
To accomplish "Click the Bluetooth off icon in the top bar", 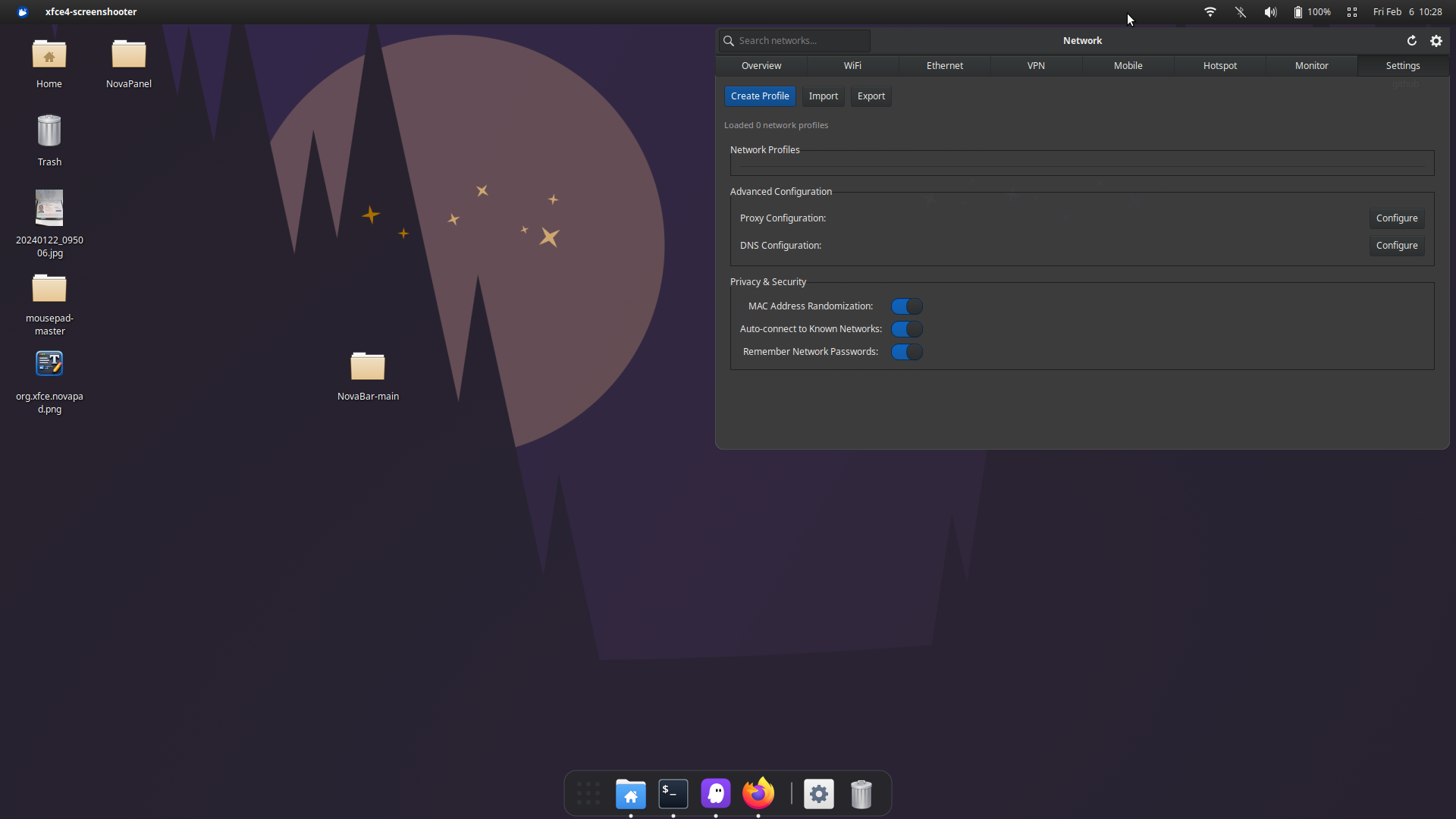I will pyautogui.click(x=1241, y=12).
